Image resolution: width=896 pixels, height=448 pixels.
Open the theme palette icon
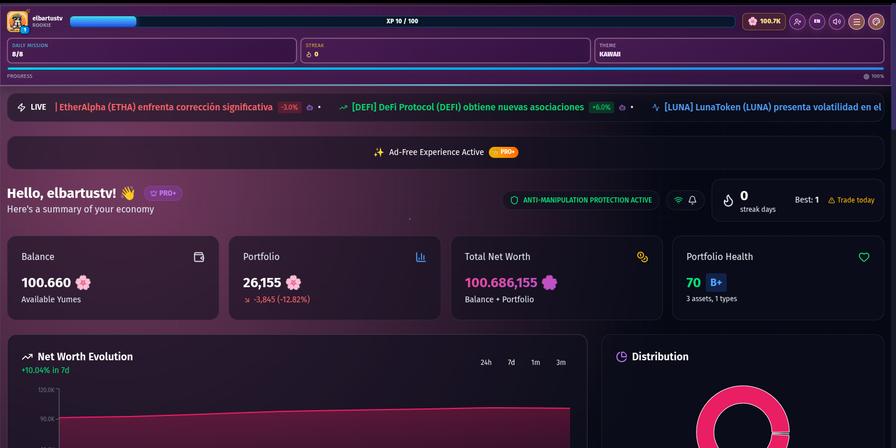point(876,21)
